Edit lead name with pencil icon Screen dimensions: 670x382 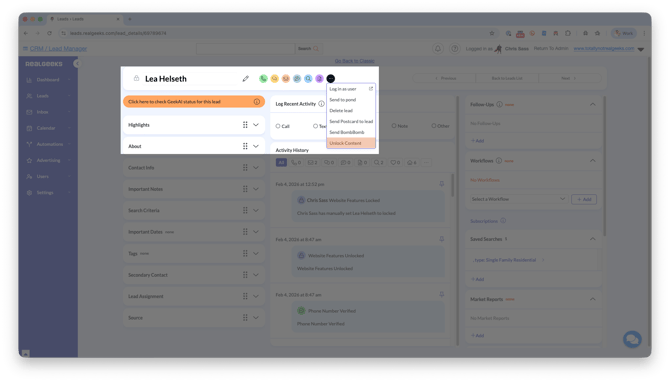click(x=246, y=79)
